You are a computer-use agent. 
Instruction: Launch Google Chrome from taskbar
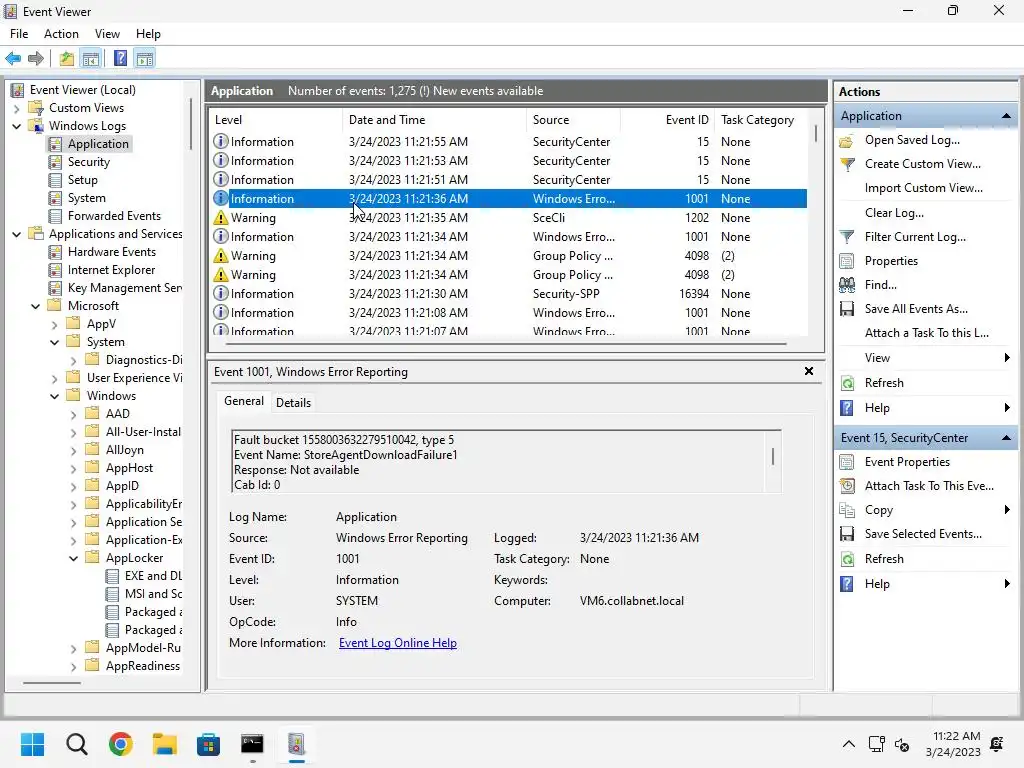point(121,744)
